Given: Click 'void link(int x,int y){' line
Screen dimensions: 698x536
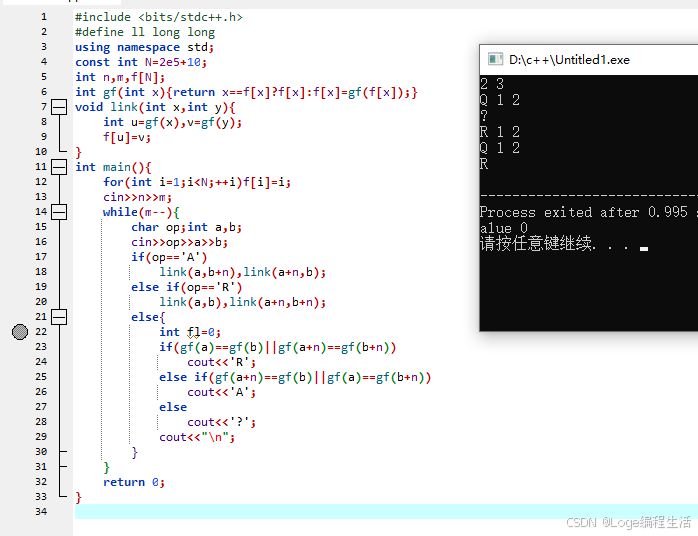Looking at the screenshot, I should coord(155,107).
